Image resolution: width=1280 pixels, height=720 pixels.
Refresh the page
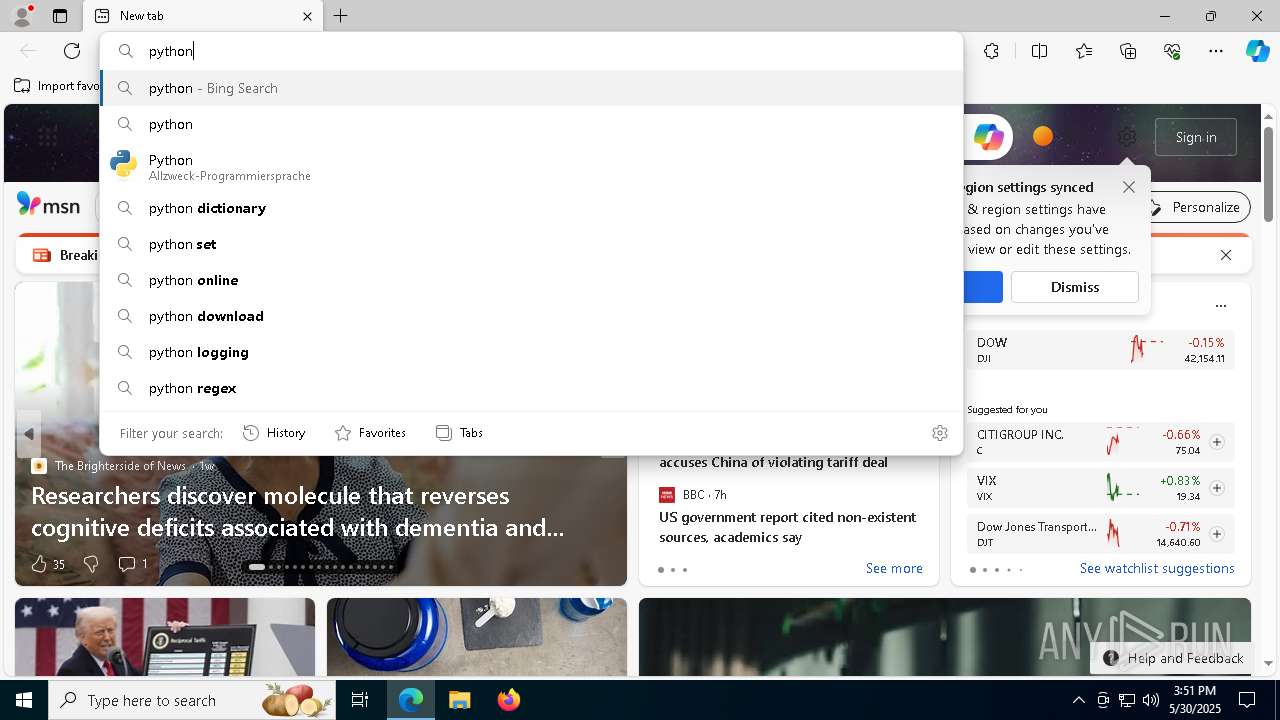click(72, 51)
